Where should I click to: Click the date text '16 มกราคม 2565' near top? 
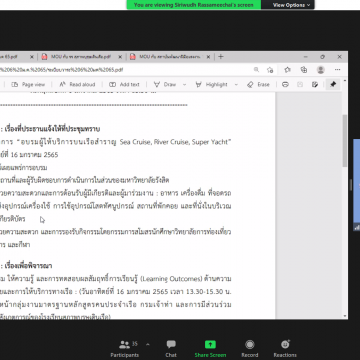[x=35, y=155]
